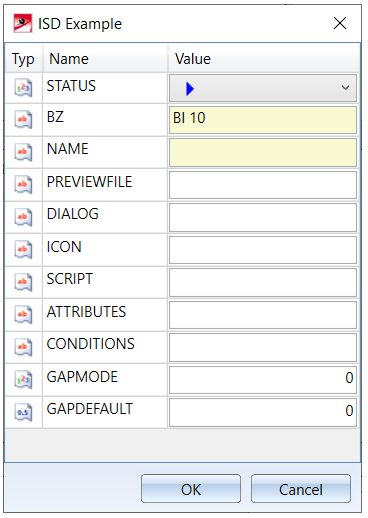Click the SCRIPT value field
The height and width of the screenshot is (518, 368).
(263, 283)
